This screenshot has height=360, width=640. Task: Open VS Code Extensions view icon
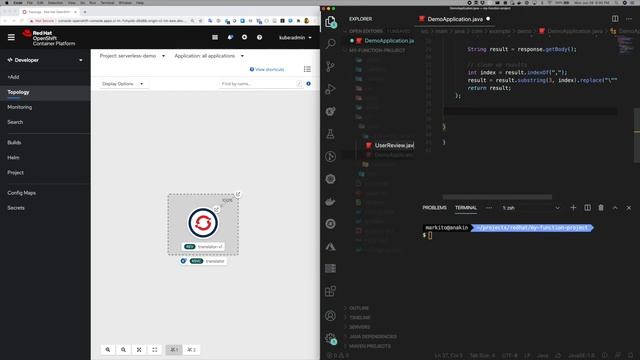[x=331, y=291]
